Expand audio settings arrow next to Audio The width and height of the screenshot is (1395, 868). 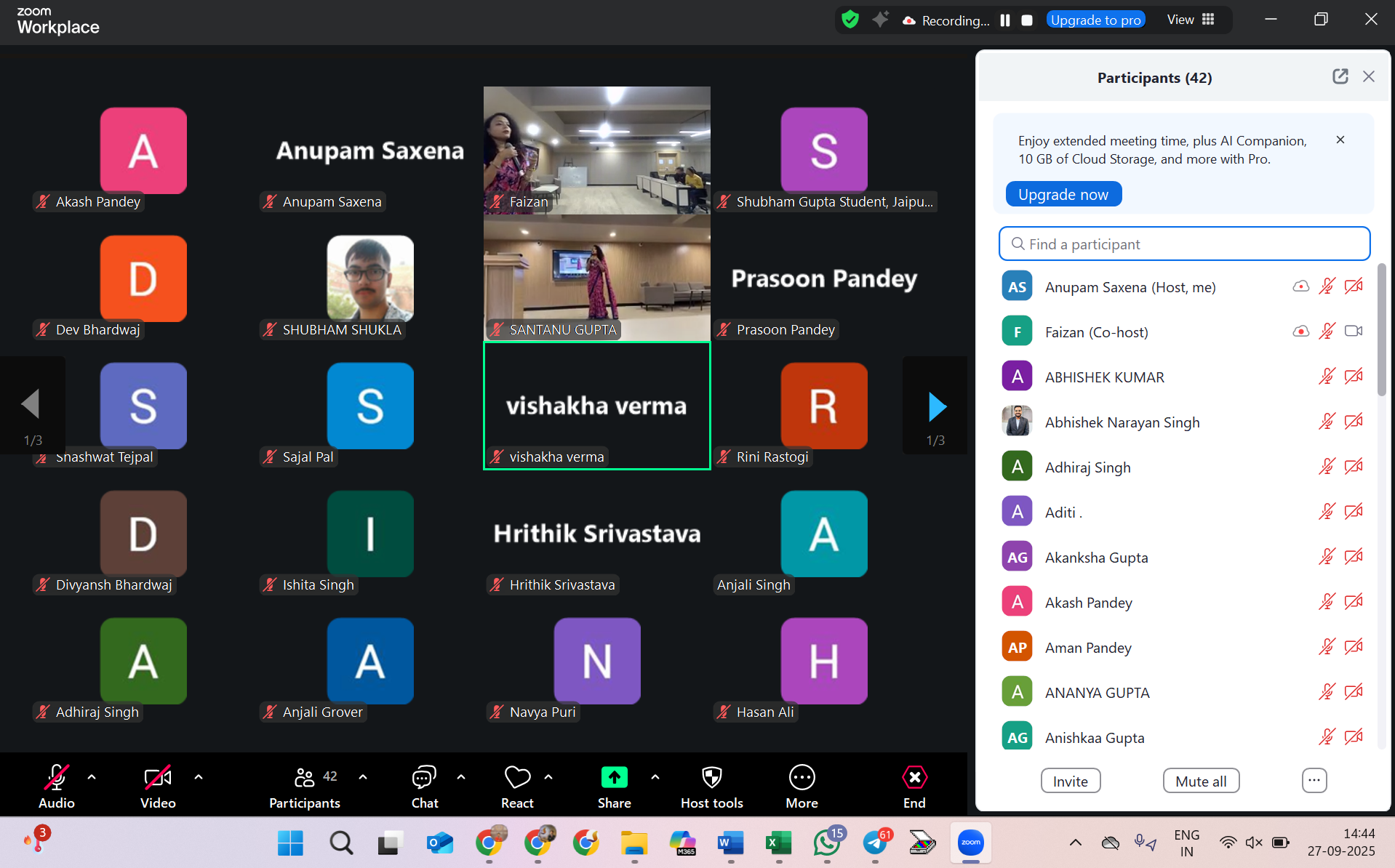(x=92, y=777)
